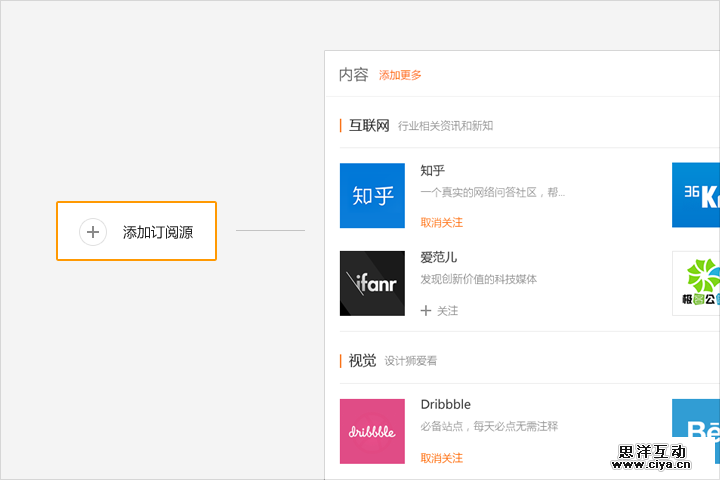
Task: Open the 知乎 blue logo thumbnail
Action: click(x=372, y=195)
